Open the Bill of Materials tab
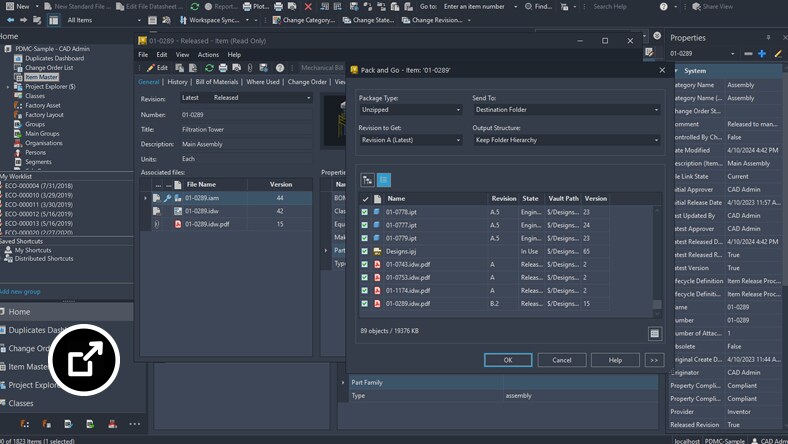 [217, 82]
